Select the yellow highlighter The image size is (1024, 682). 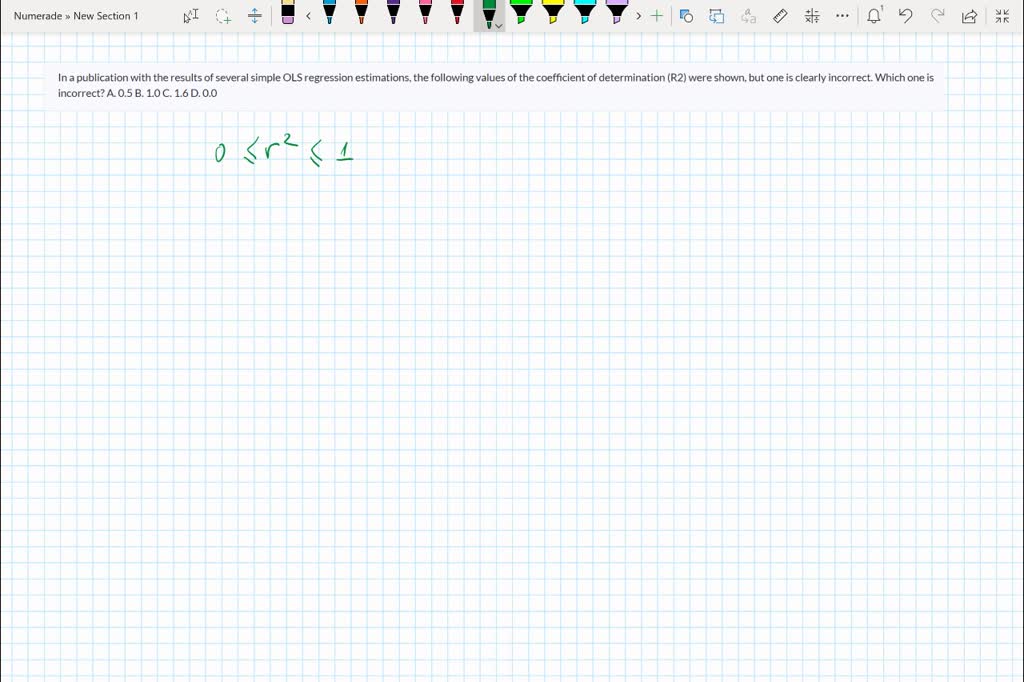[552, 12]
